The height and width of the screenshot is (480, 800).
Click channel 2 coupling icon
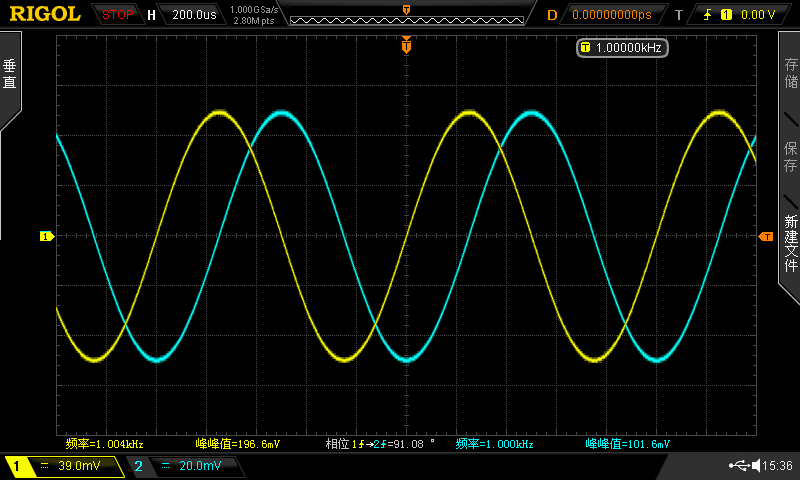pos(165,466)
